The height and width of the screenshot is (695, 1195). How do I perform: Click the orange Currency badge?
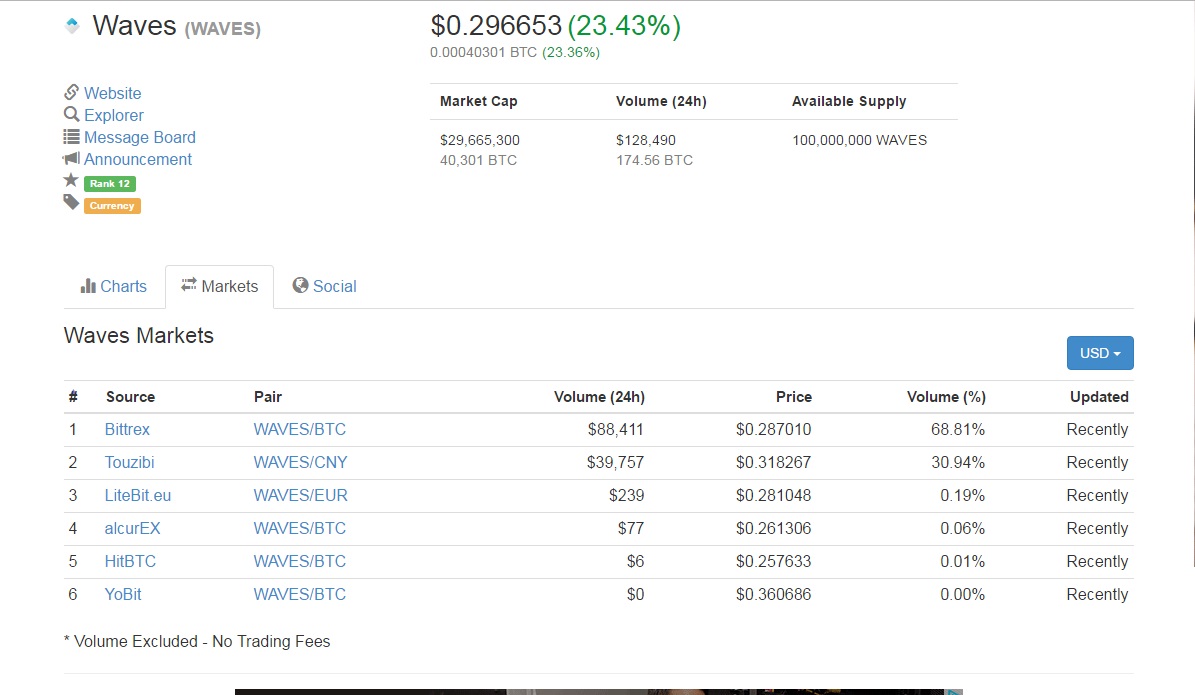112,206
